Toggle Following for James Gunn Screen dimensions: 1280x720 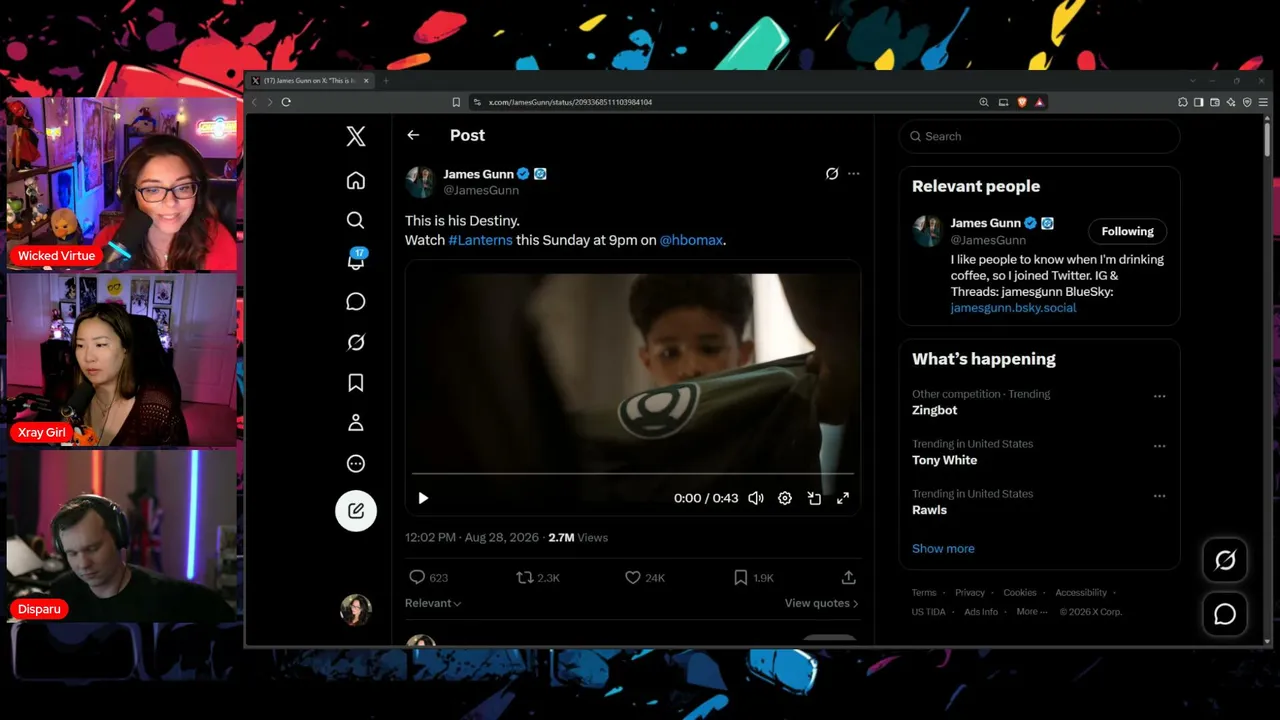click(1127, 231)
